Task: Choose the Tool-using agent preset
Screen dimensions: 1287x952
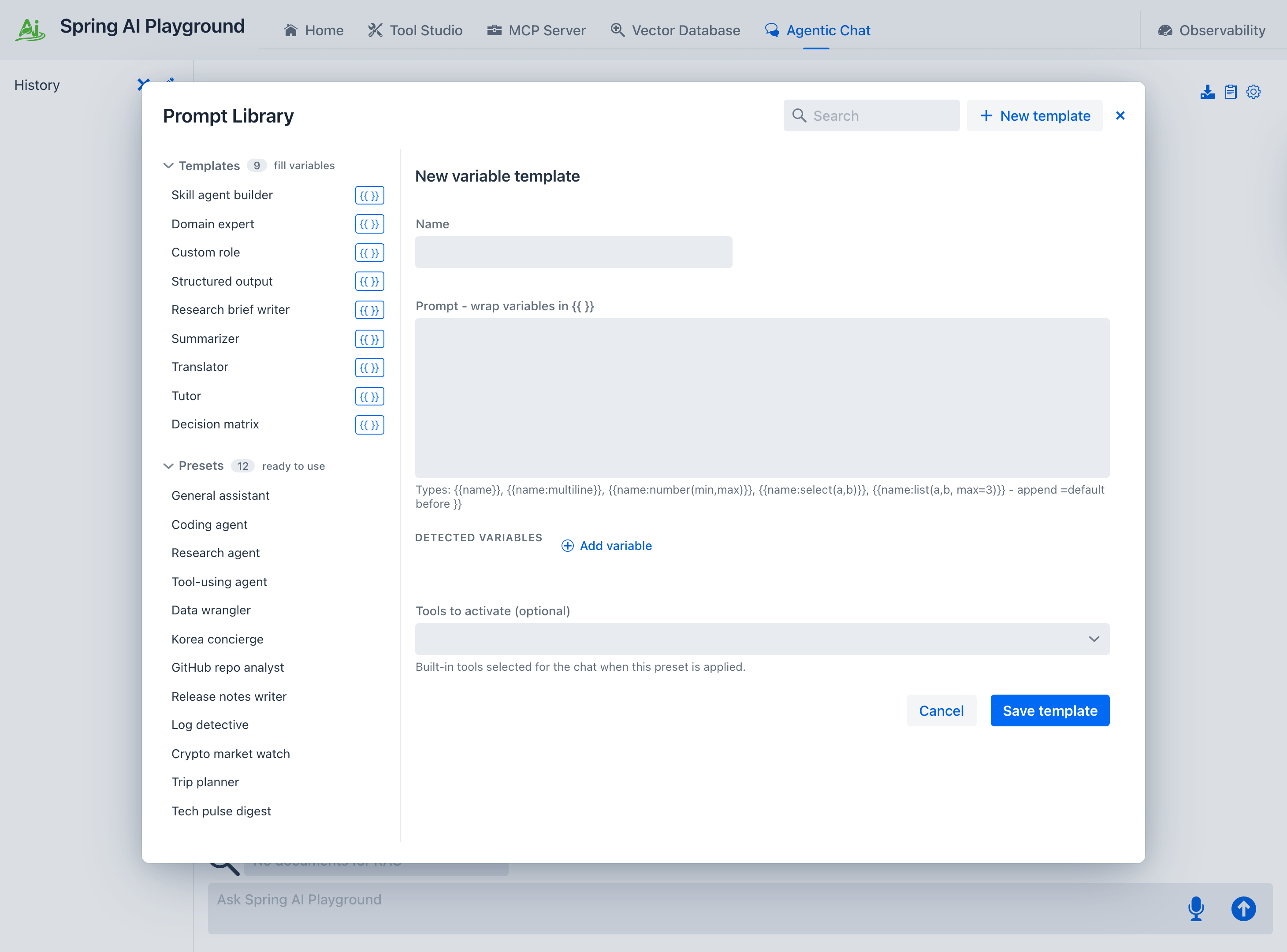Action: tap(219, 582)
